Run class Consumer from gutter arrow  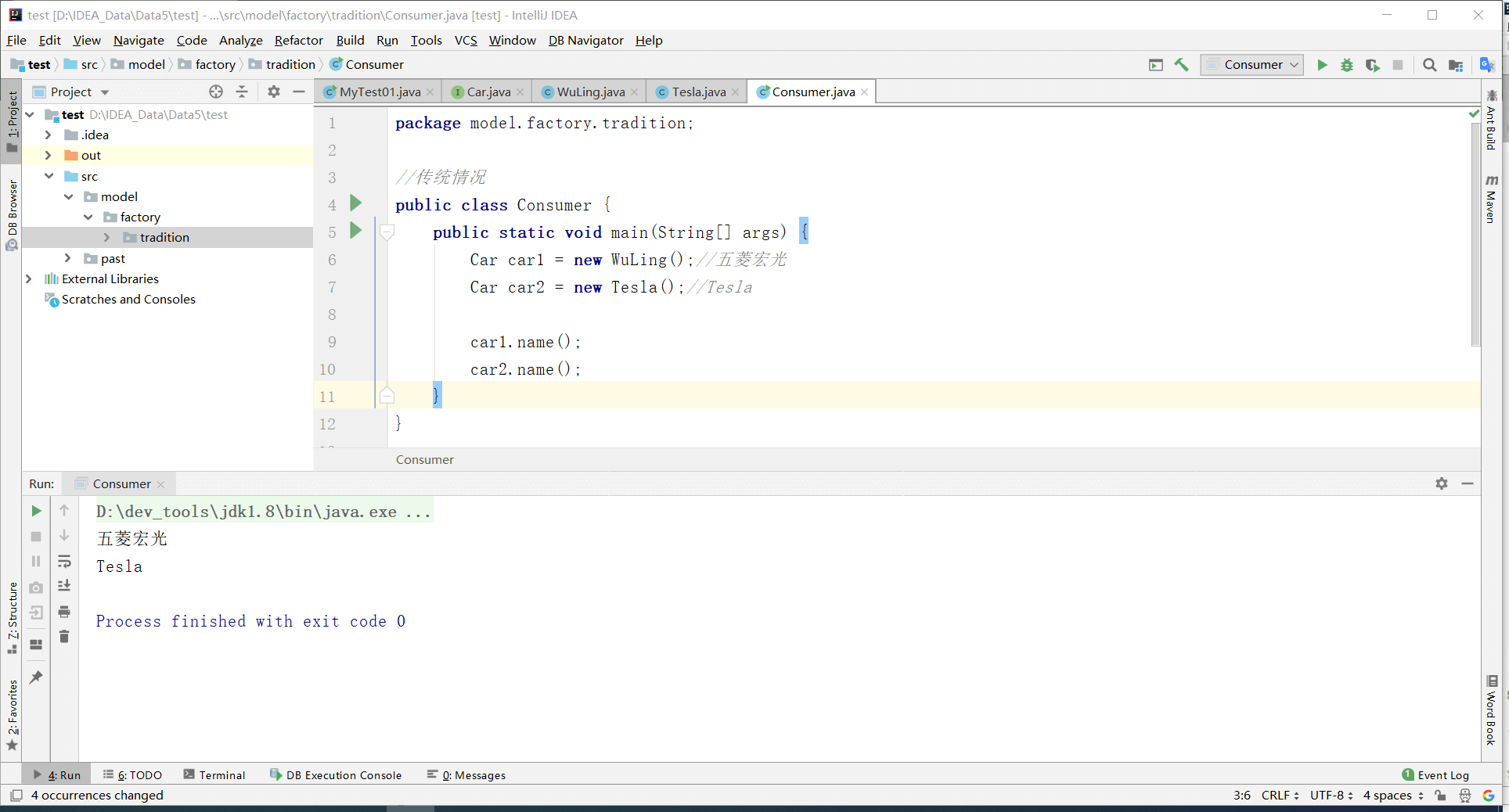point(356,203)
